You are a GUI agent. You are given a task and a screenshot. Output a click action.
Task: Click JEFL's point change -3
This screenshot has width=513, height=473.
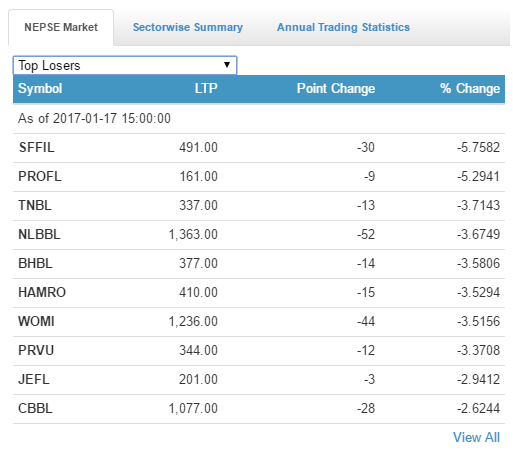[x=369, y=379]
